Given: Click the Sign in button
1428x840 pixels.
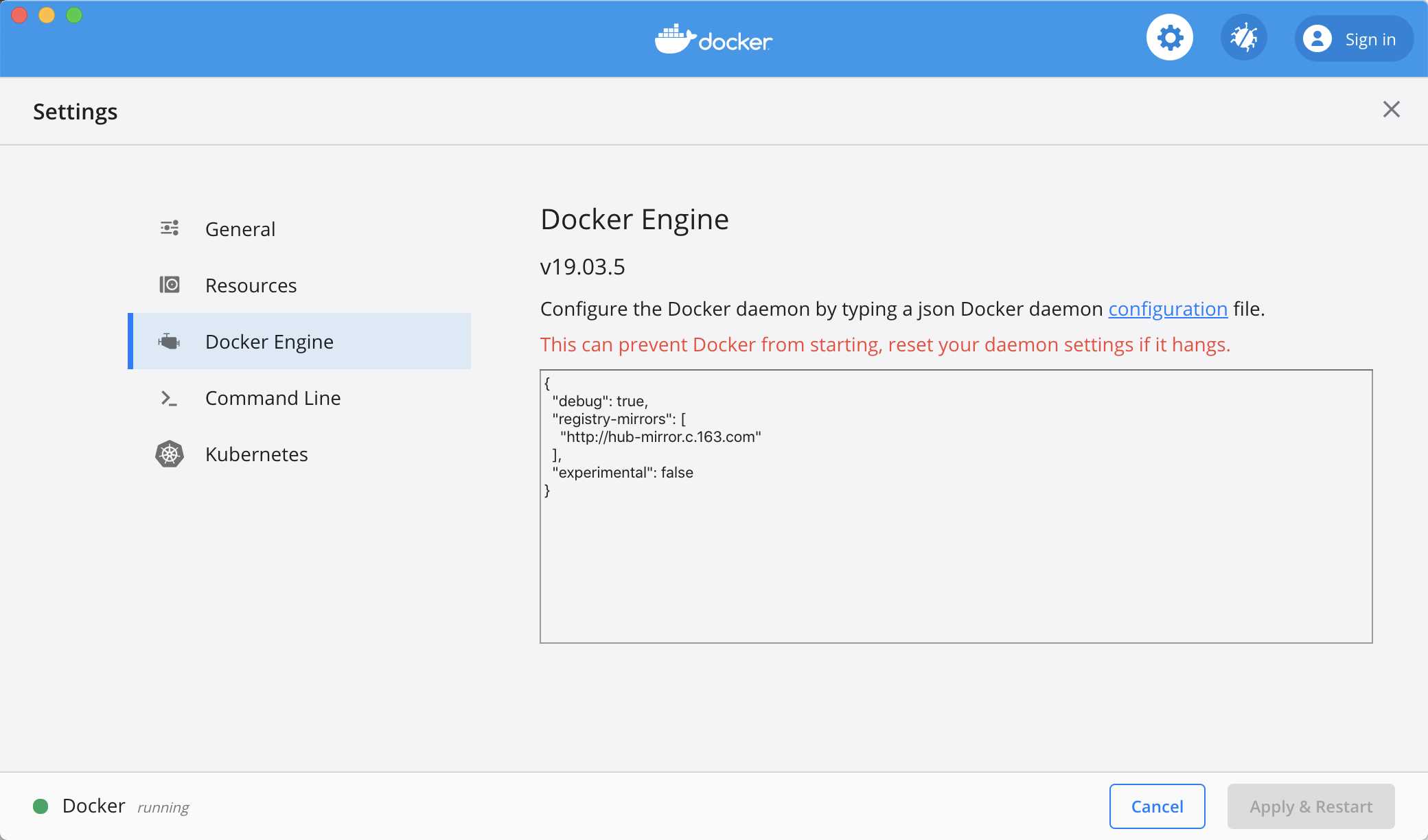Looking at the screenshot, I should [1354, 38].
